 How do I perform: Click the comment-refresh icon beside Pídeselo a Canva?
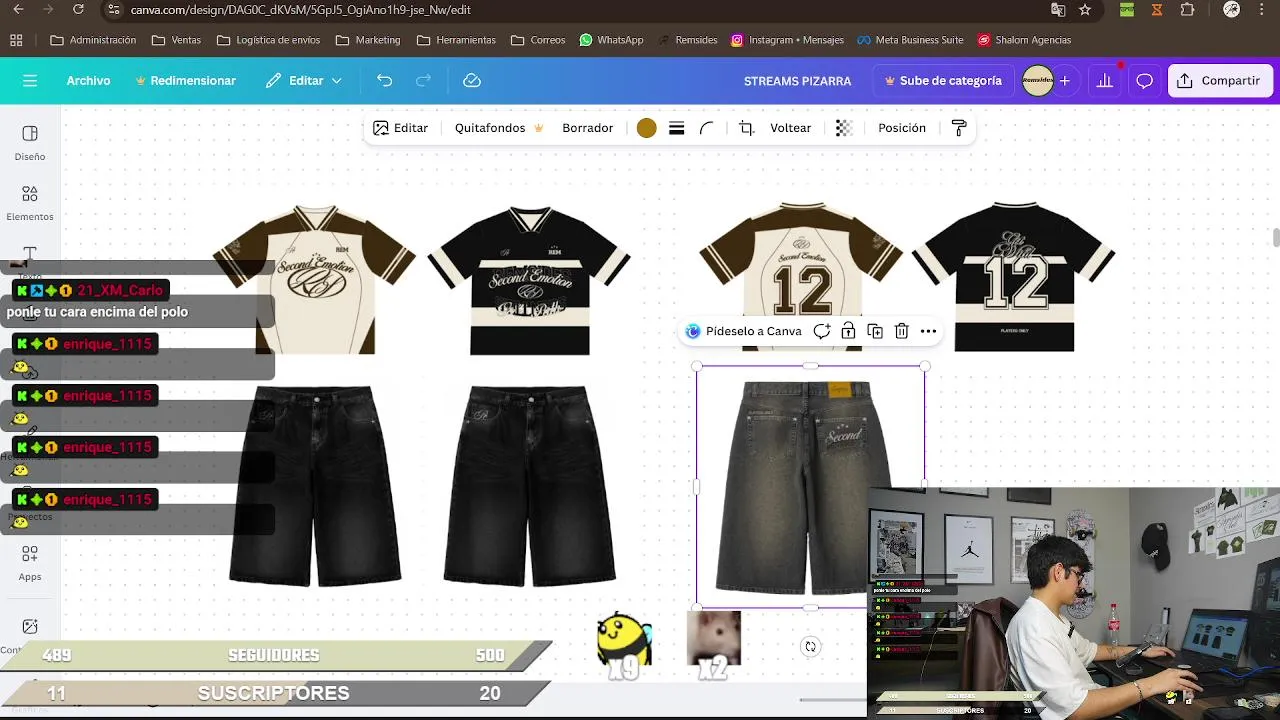point(821,331)
